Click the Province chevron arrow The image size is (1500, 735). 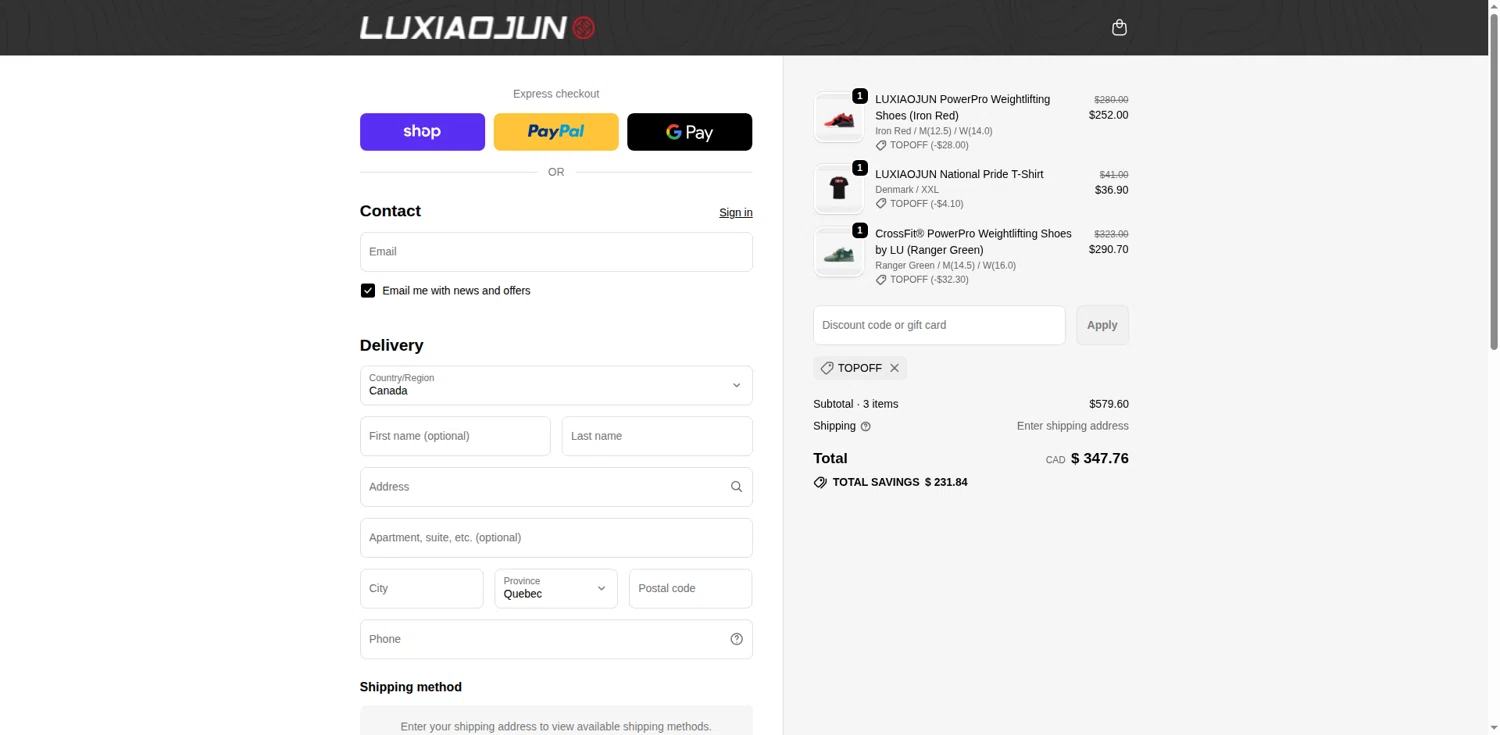pyautogui.click(x=601, y=589)
